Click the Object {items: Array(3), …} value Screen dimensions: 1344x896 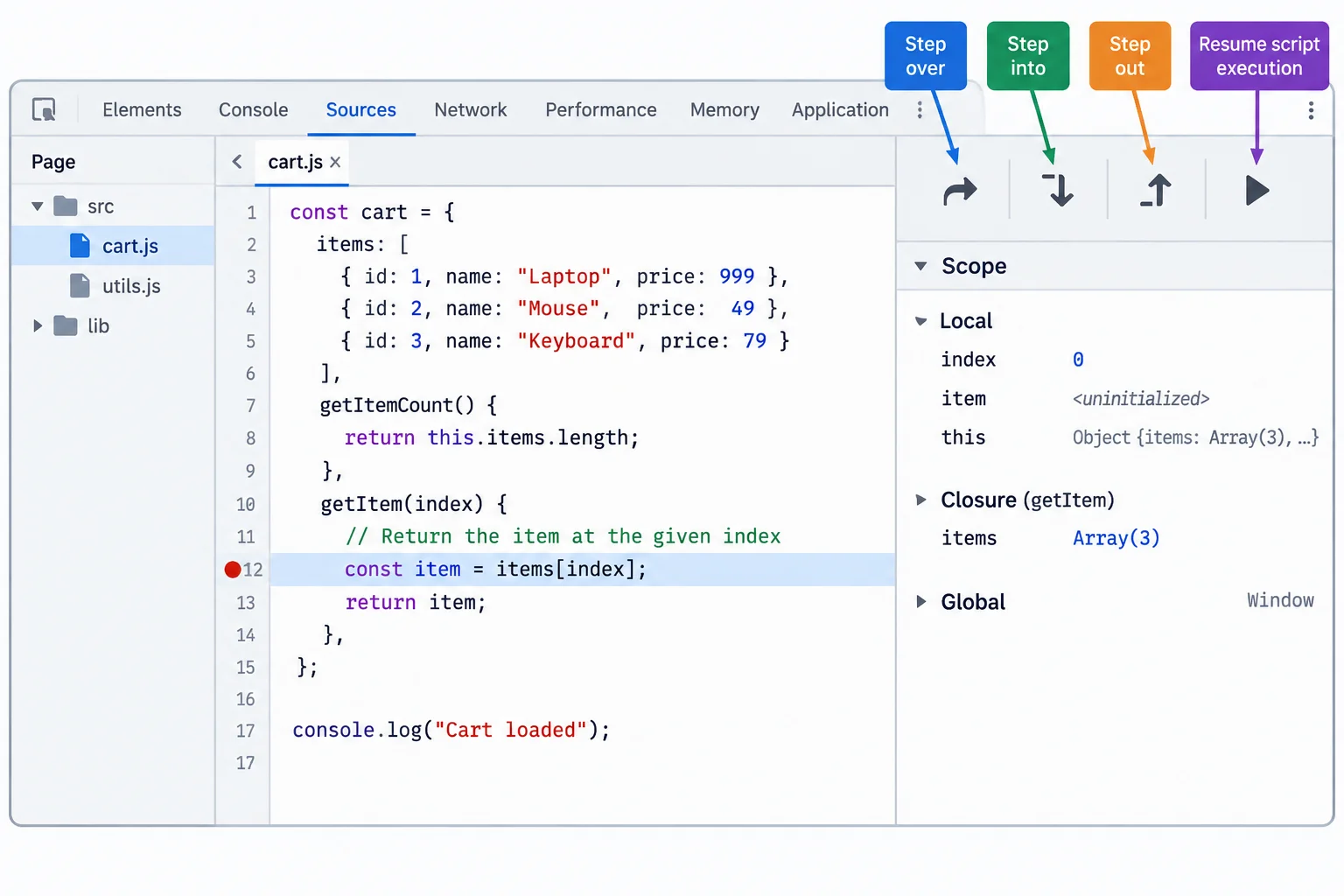click(x=1195, y=437)
